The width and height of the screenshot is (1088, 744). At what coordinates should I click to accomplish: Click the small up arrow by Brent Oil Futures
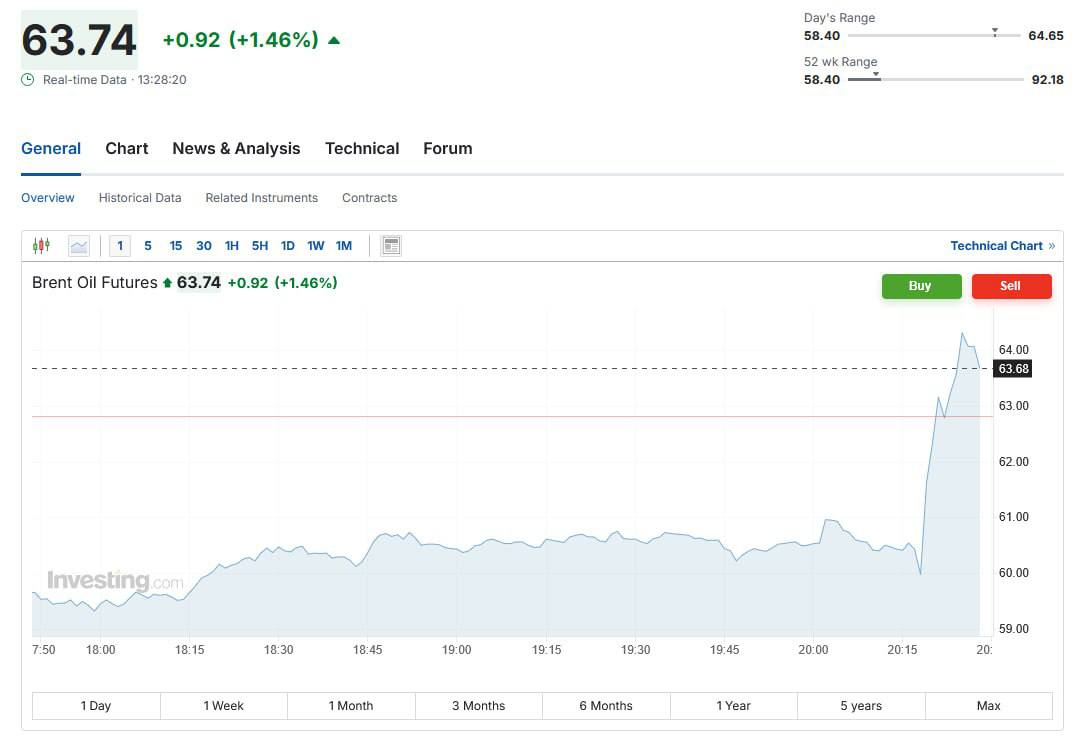[x=167, y=283]
